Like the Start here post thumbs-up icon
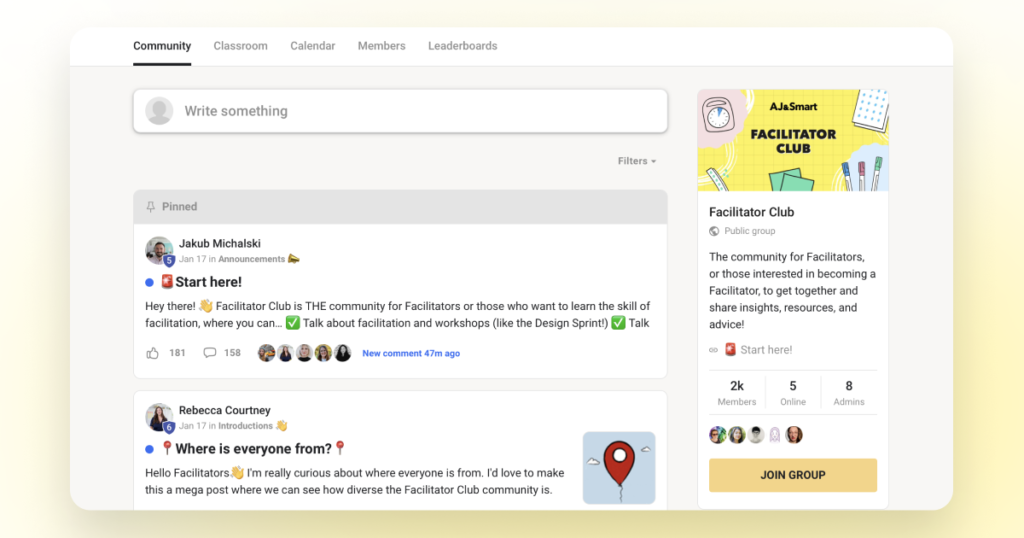Screen dimensions: 1024x538 [153, 353]
